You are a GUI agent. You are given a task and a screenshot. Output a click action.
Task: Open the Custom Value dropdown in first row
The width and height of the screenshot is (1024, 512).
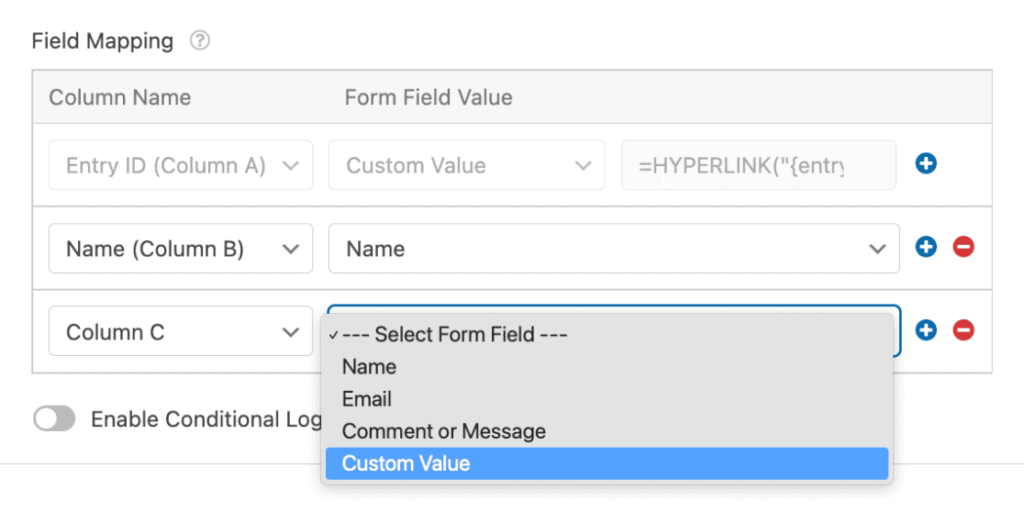click(467, 165)
